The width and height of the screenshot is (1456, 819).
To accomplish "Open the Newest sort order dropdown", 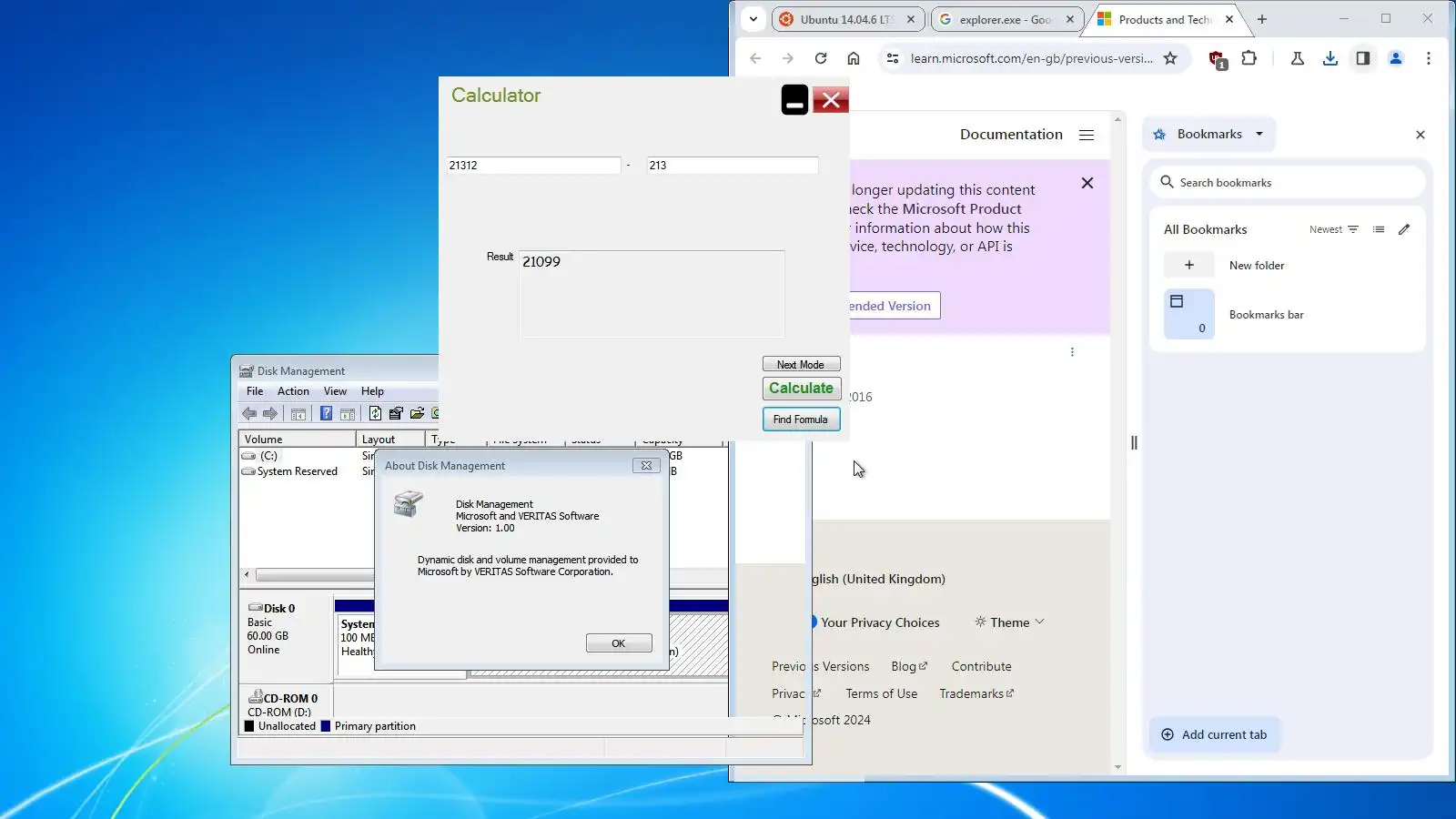I will click(x=1334, y=229).
